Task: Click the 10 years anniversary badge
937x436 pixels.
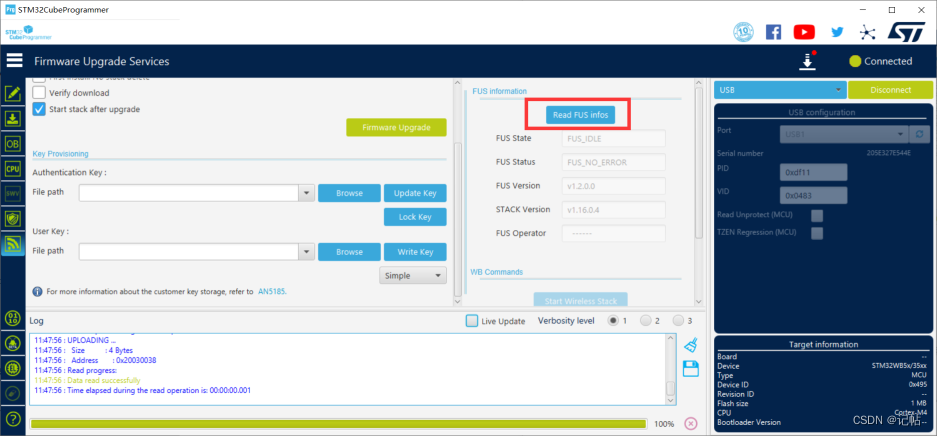Action: point(743,32)
